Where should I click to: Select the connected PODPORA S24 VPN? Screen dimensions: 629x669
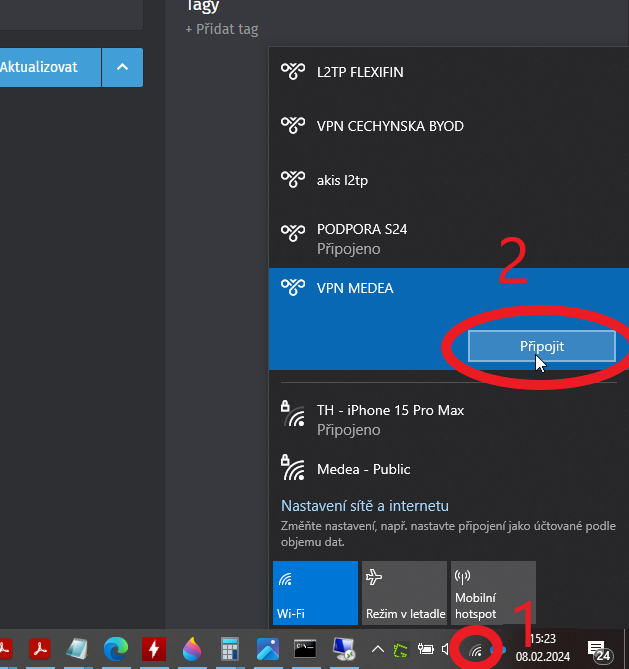tap(449, 239)
